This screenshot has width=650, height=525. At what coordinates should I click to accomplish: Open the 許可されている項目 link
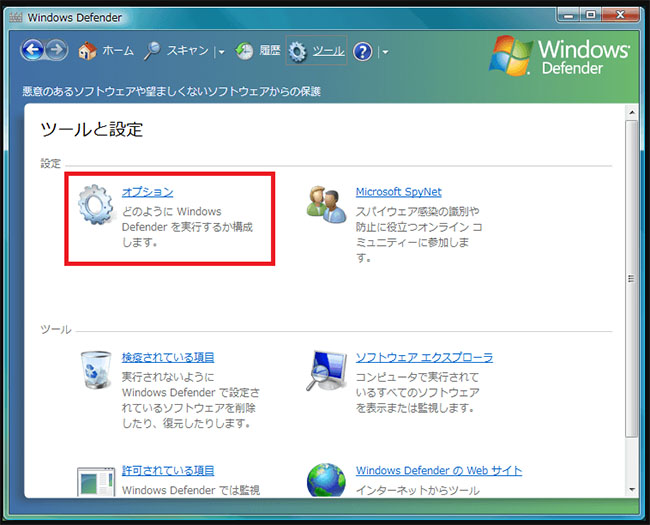click(168, 471)
